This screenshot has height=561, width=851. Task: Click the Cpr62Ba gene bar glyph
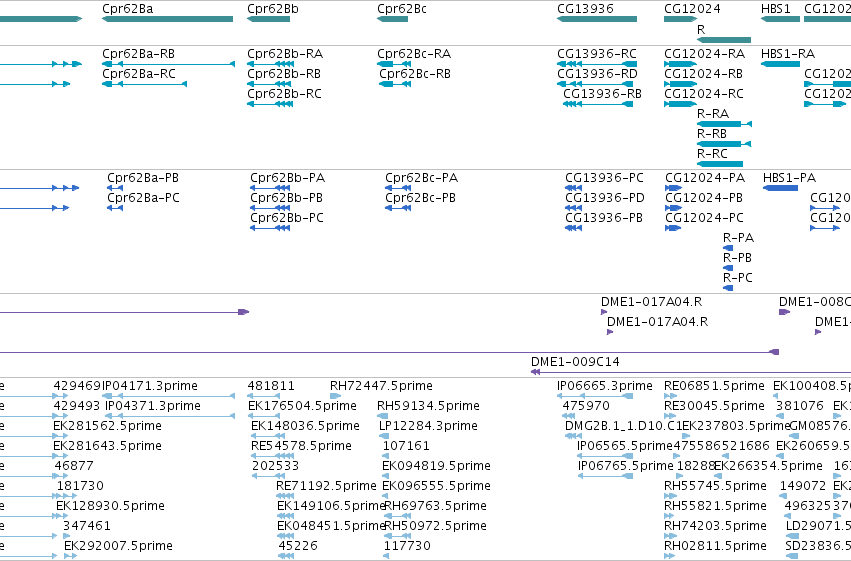click(x=167, y=19)
